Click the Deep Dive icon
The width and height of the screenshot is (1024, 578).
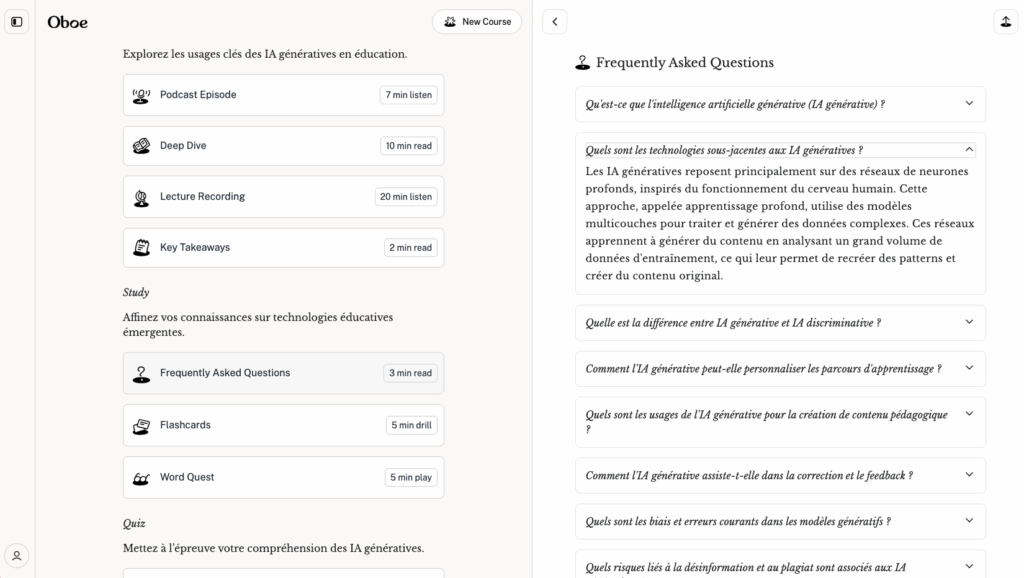[141, 146]
